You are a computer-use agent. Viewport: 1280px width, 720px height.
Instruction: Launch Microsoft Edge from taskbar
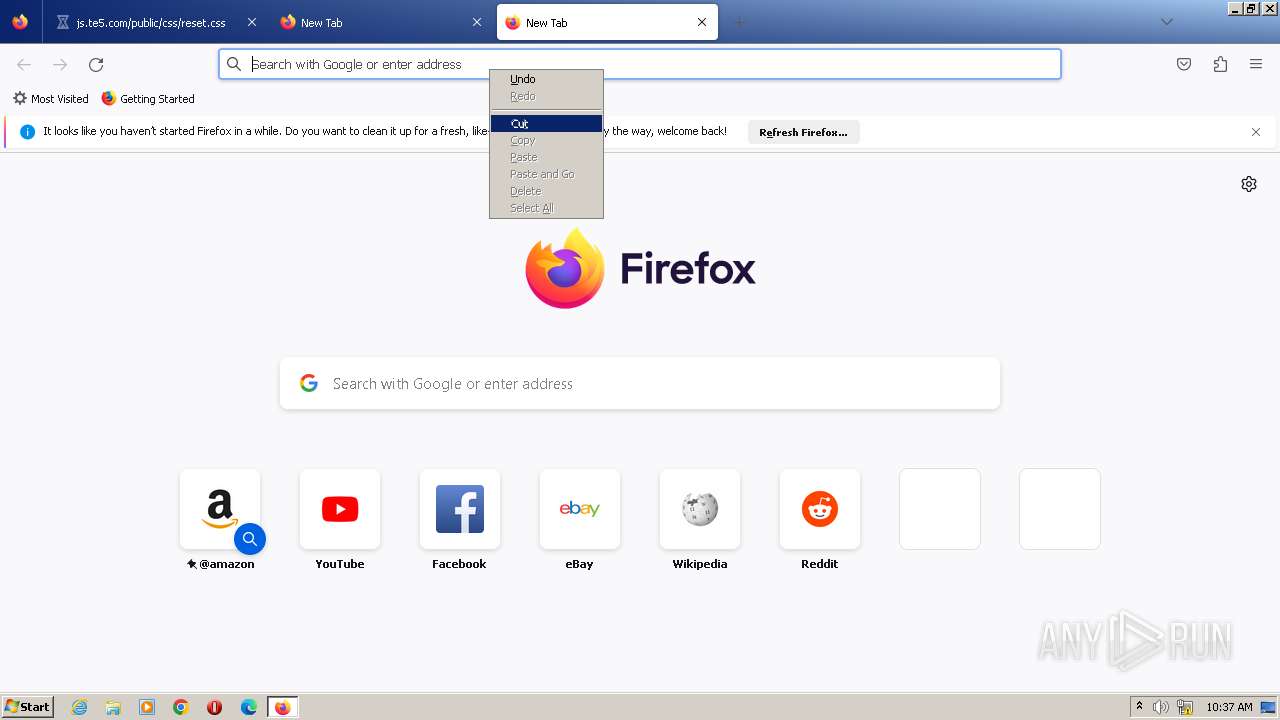click(249, 707)
